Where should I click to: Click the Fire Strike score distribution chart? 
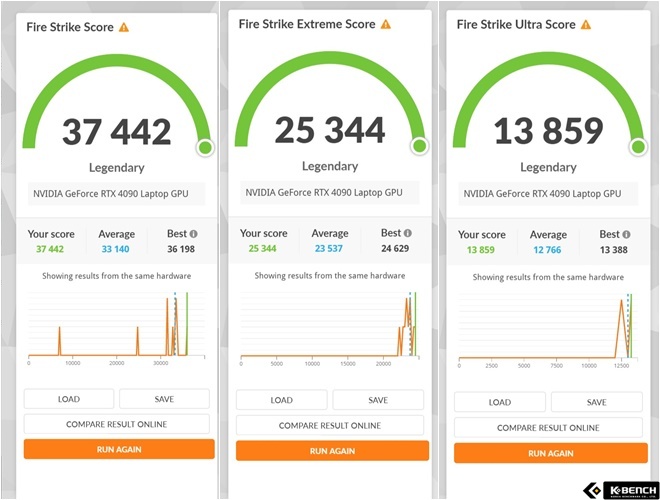(x=117, y=329)
